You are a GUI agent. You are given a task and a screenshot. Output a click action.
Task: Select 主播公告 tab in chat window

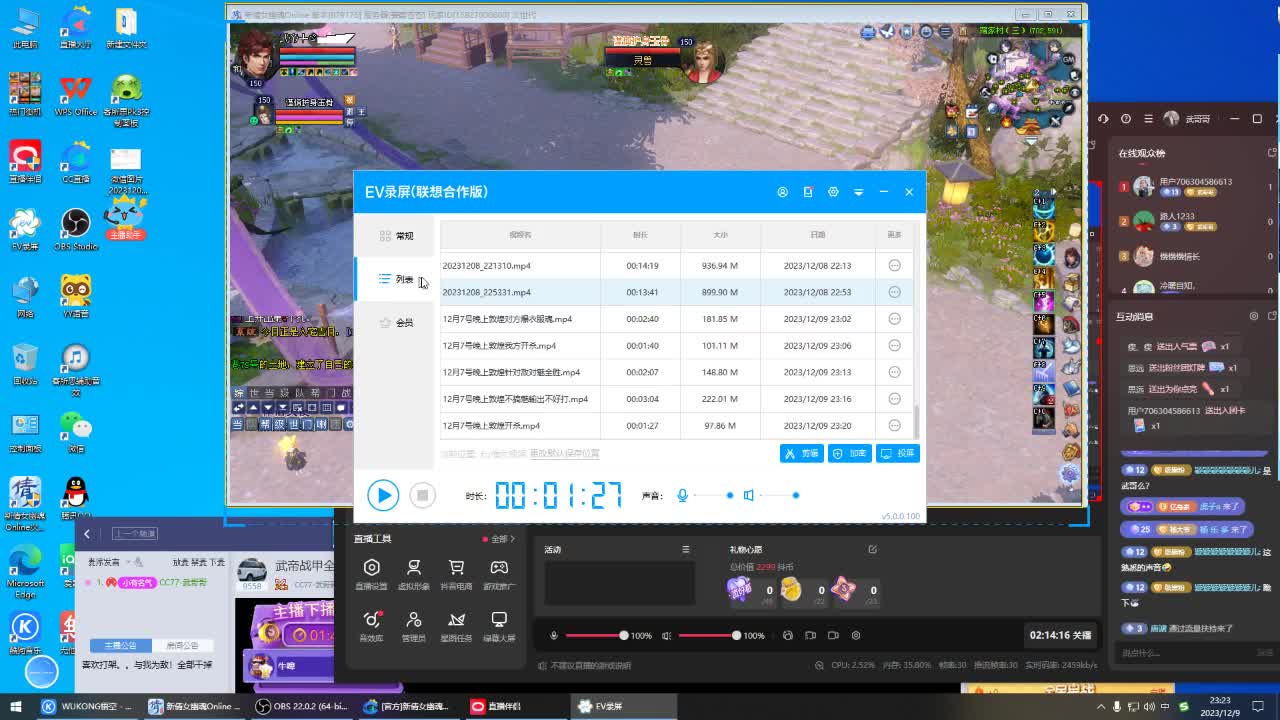coord(121,646)
